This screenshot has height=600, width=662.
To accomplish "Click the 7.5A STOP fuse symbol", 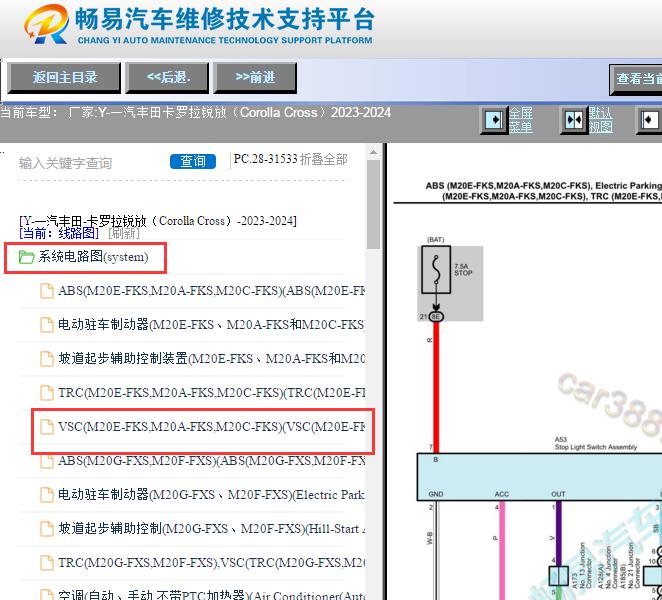I will click(436, 269).
